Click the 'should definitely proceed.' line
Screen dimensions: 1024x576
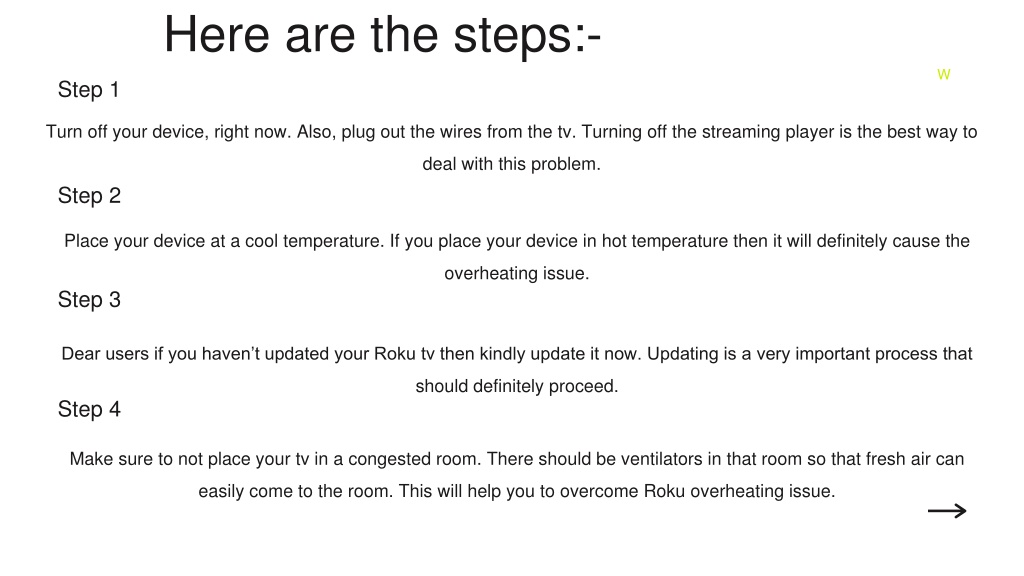pyautogui.click(x=517, y=386)
